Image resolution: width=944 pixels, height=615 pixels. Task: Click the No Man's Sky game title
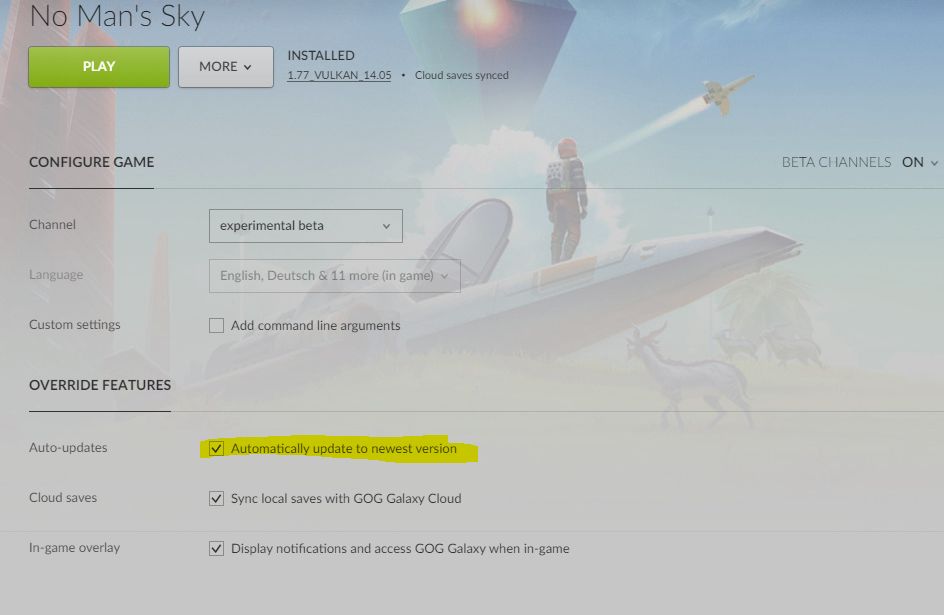pos(117,16)
